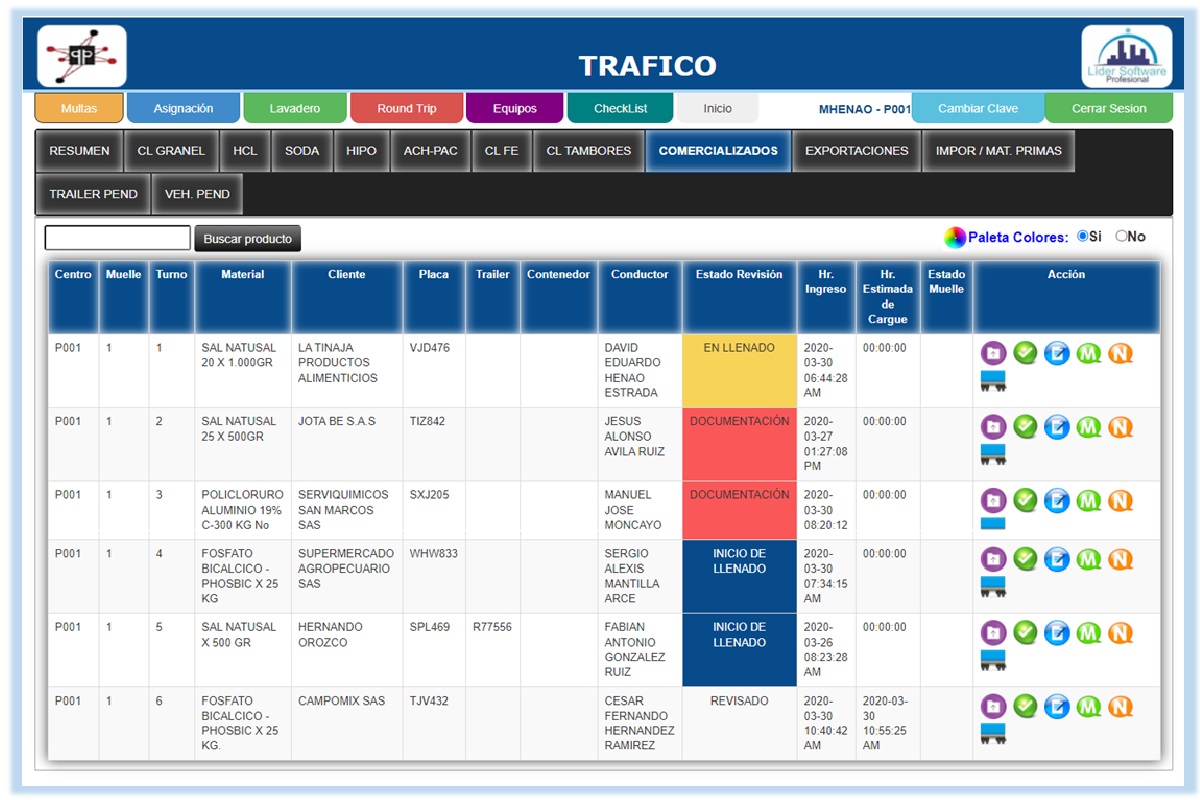1200x800 pixels.
Task: Click orange N bubble icon for WHW833
Action: click(1120, 559)
